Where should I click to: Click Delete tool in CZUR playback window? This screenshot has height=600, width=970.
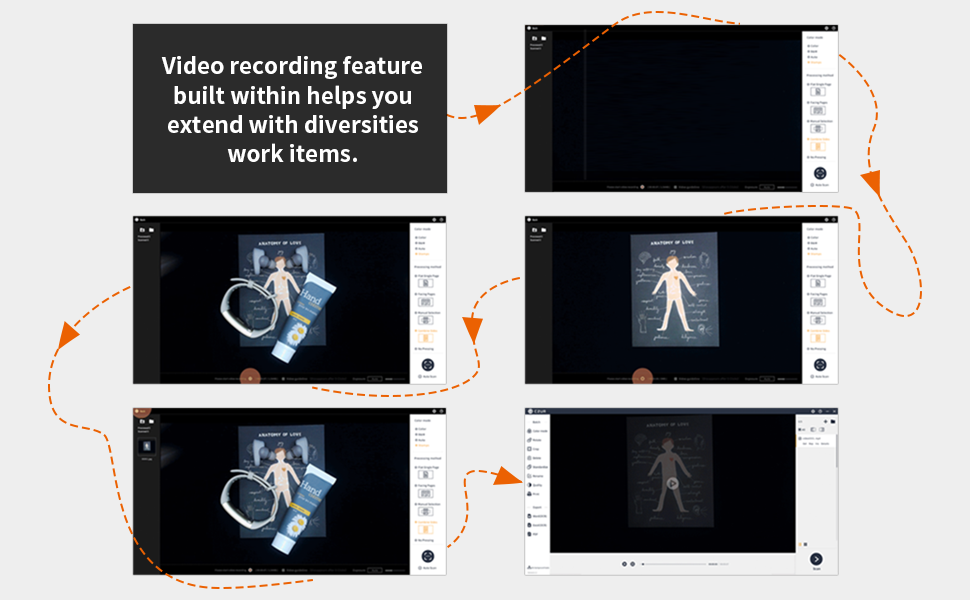534,458
